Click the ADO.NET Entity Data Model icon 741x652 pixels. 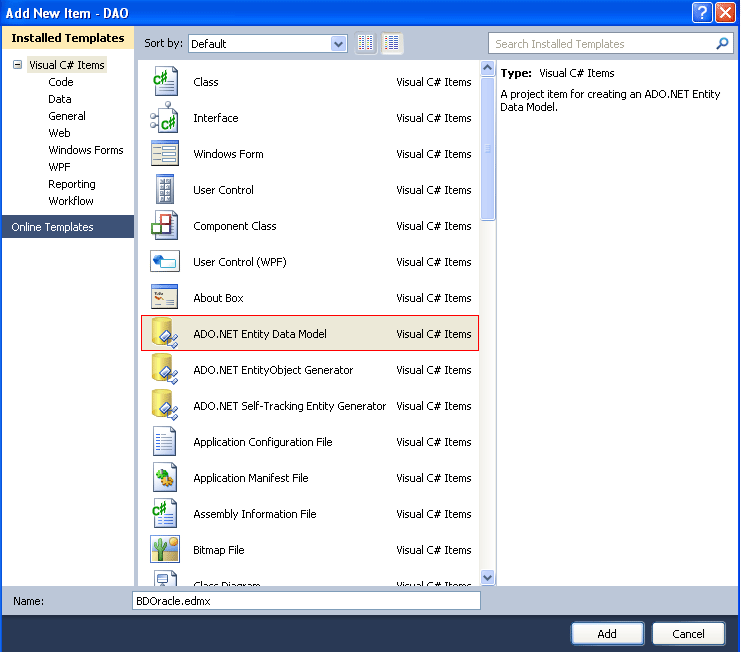tap(165, 334)
